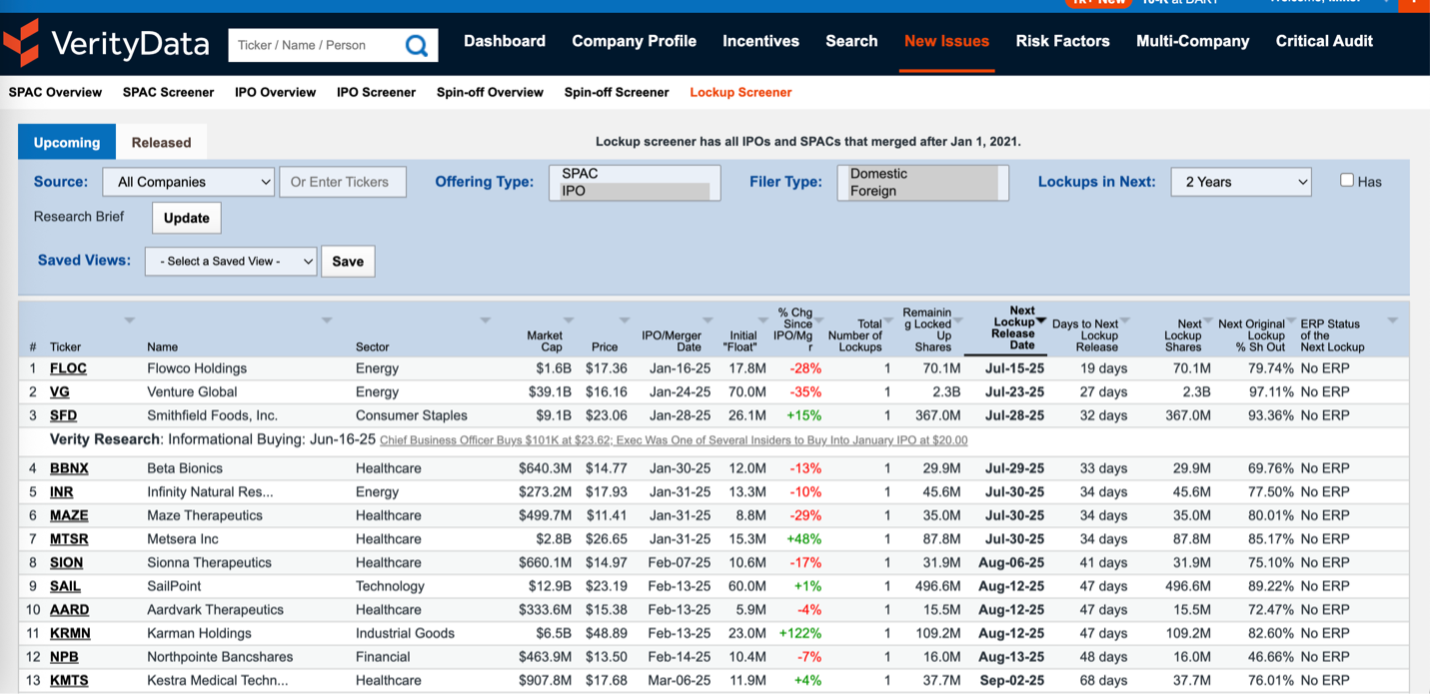Open the Next Original Lockup % filter arrow
The height and width of the screenshot is (696, 1430).
click(x=1291, y=320)
